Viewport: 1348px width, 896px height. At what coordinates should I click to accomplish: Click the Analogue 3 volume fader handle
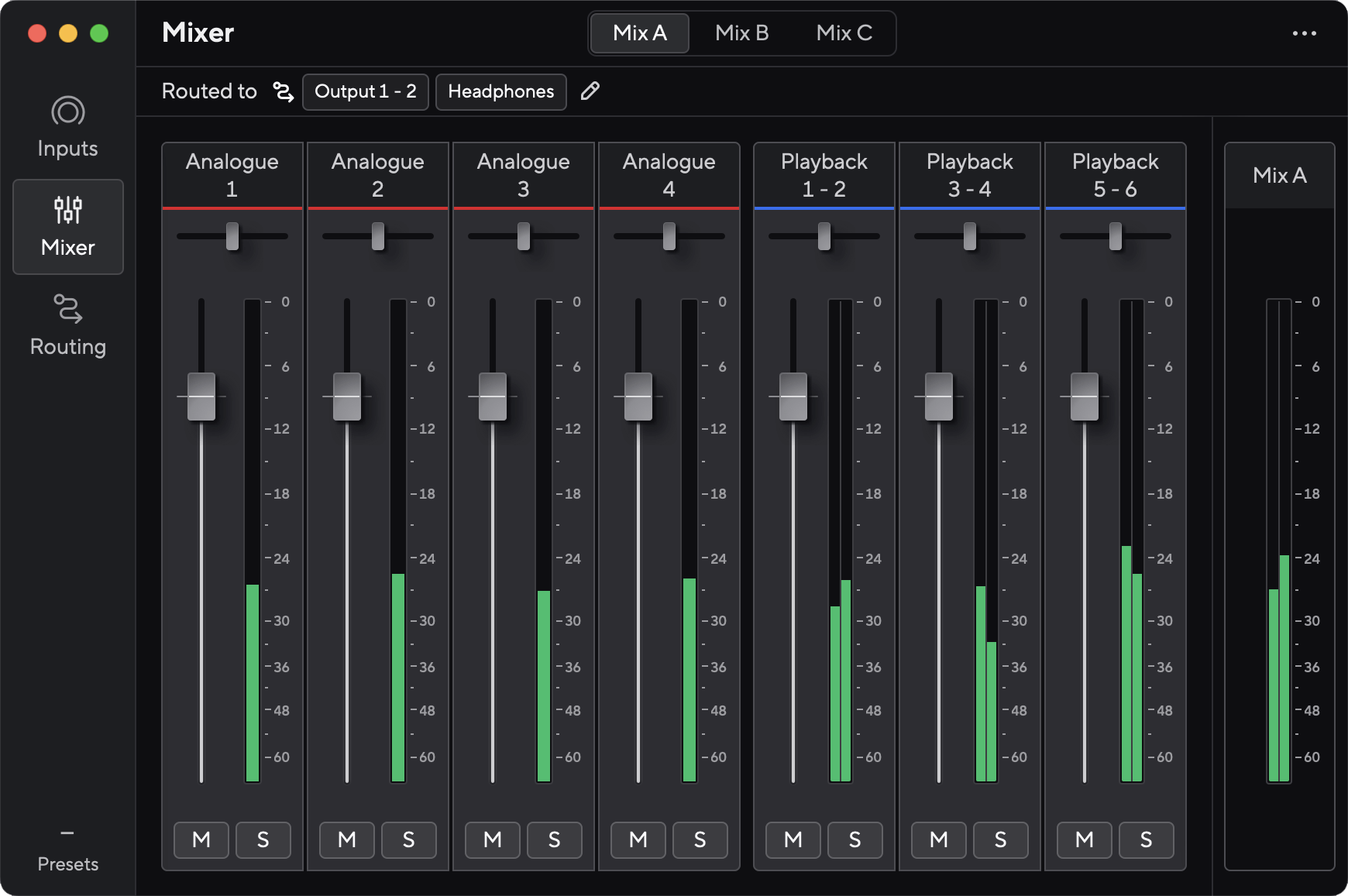493,397
